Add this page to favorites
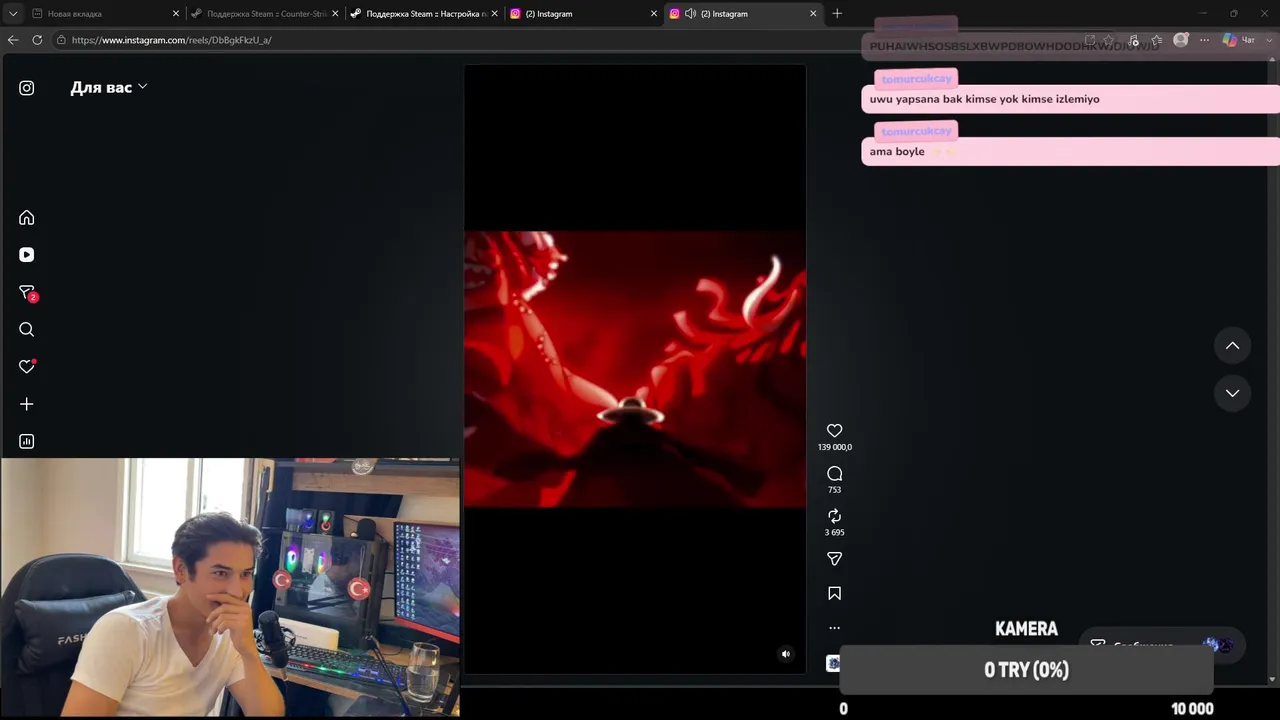The width and height of the screenshot is (1280, 720). [x=1108, y=40]
